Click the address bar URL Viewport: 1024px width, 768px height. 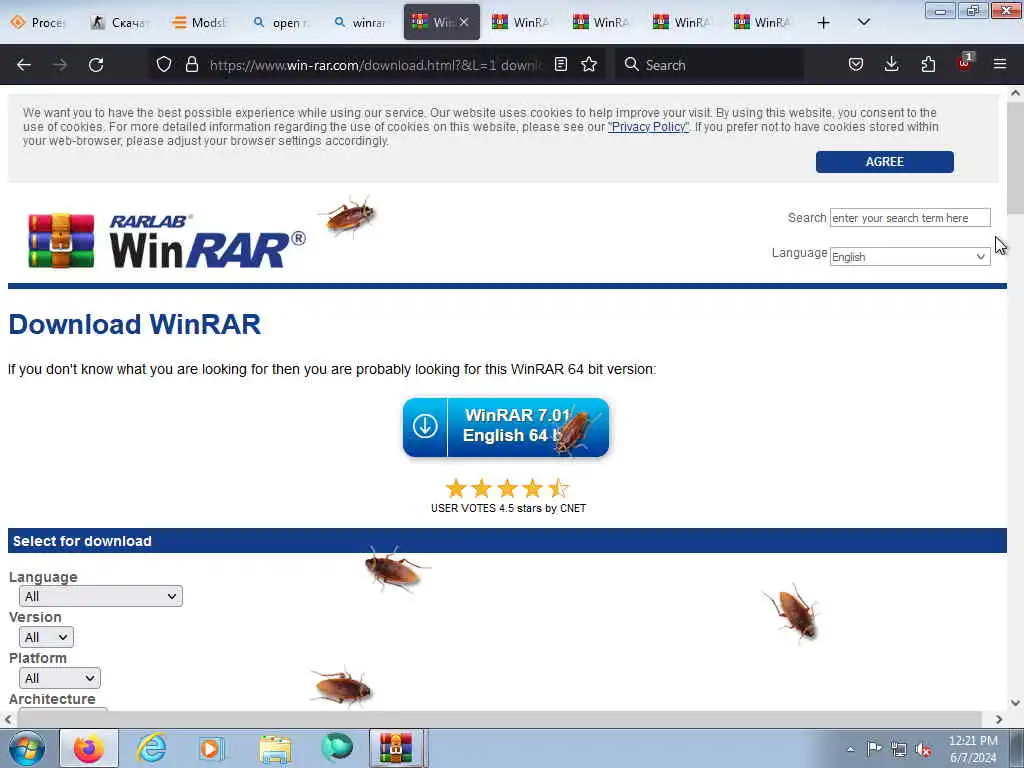pos(376,65)
